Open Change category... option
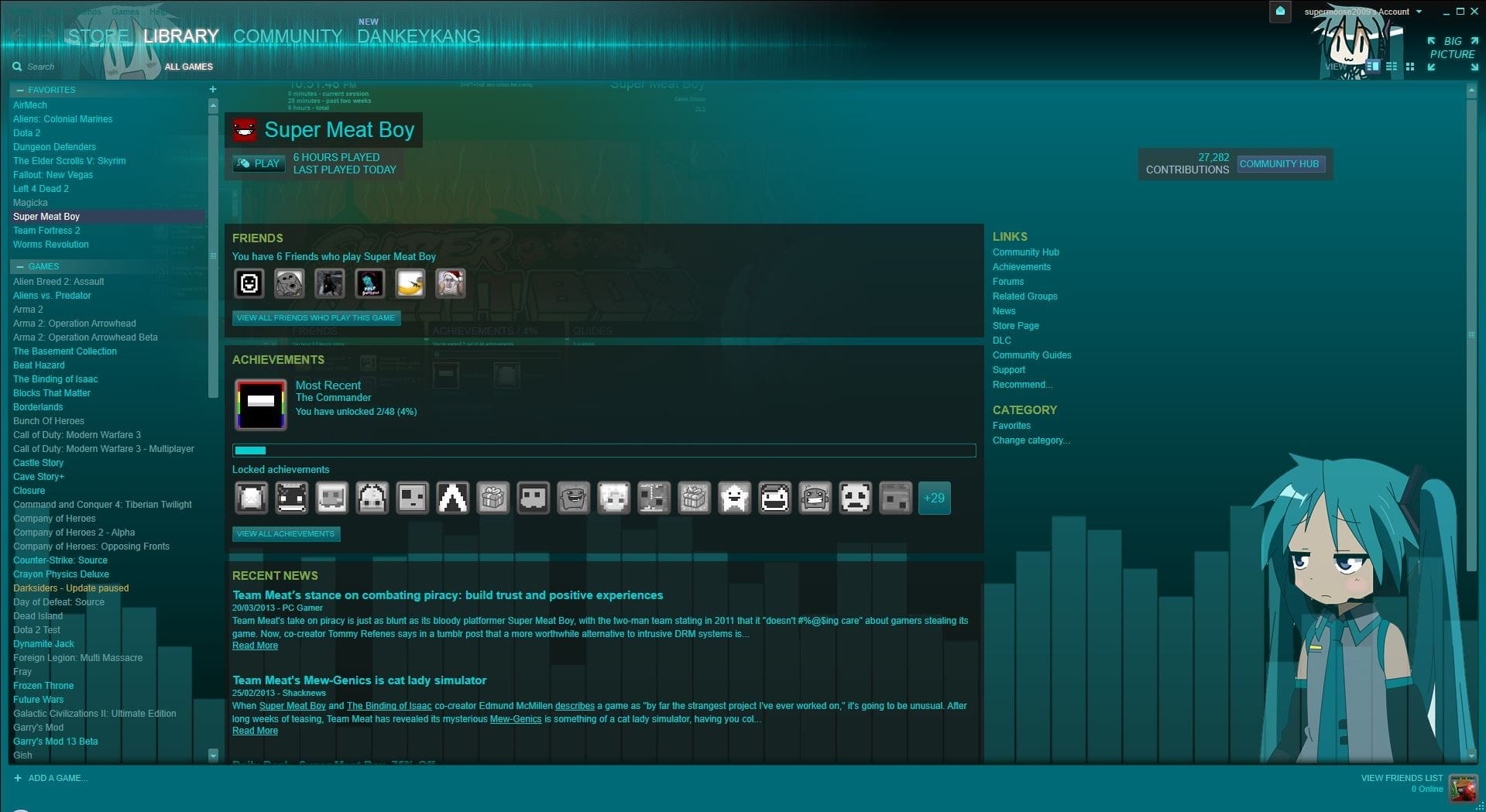This screenshot has height=812, width=1486. (x=1031, y=440)
